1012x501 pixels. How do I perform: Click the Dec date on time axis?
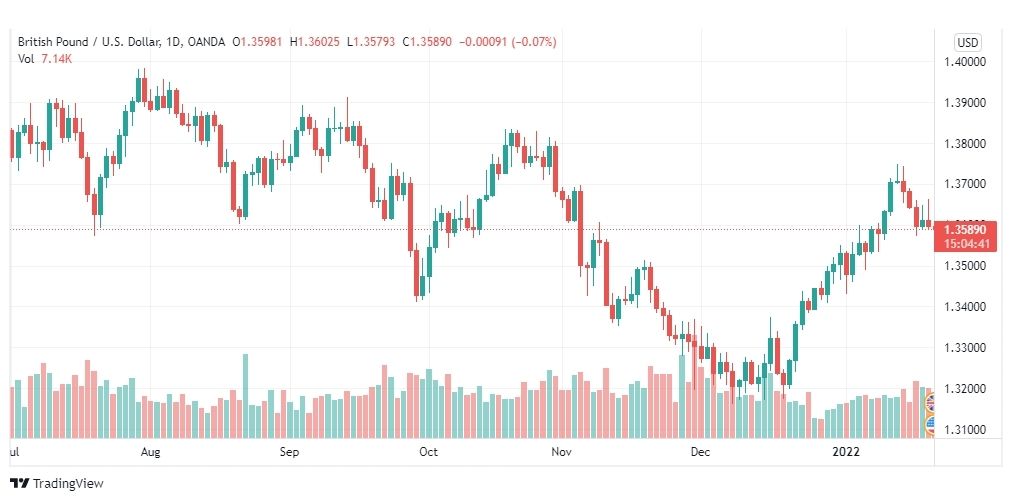[x=700, y=452]
